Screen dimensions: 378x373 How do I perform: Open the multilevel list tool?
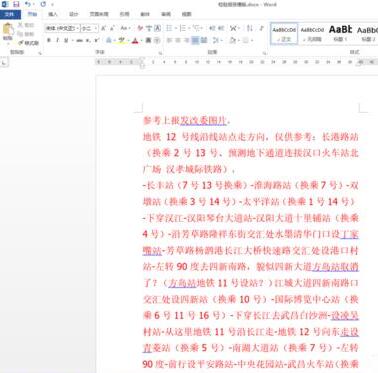[x=197, y=29]
